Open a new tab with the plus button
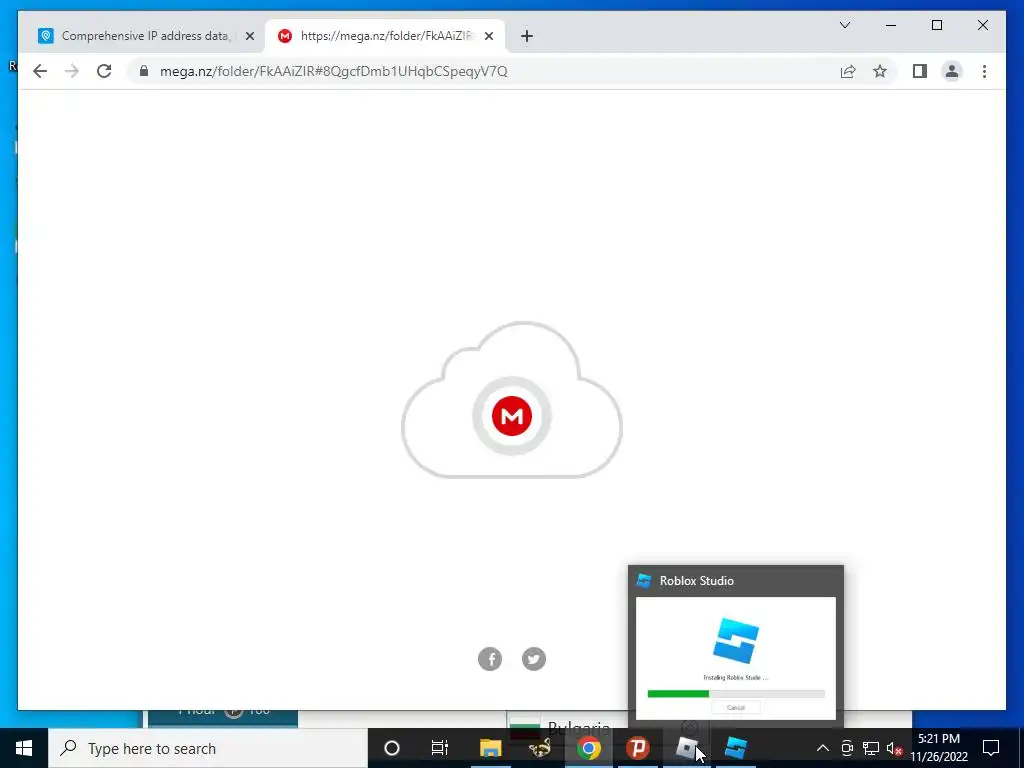Image resolution: width=1024 pixels, height=768 pixels. coord(527,36)
